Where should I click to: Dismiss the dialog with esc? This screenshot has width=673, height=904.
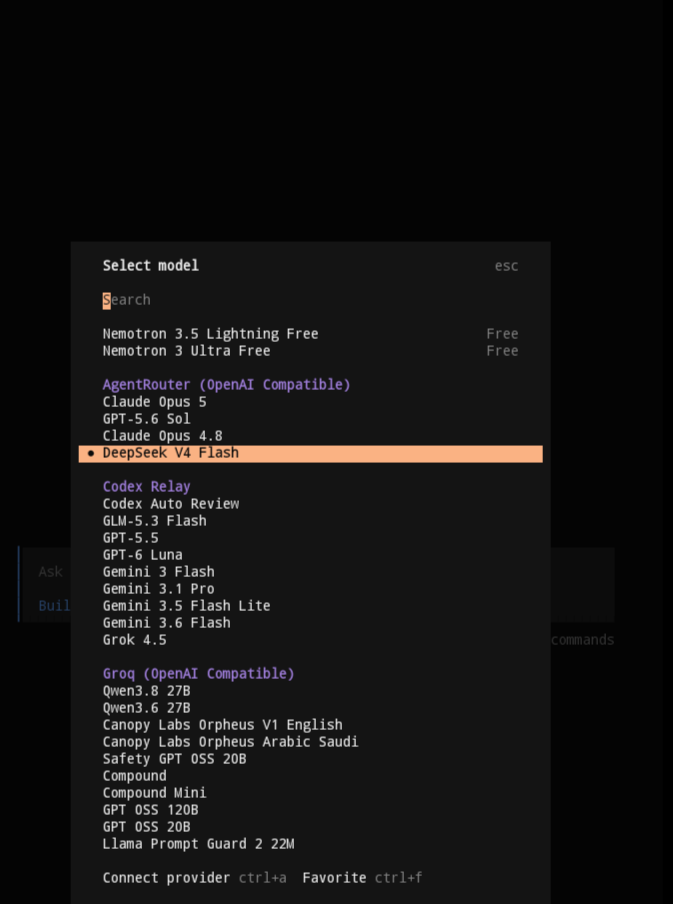(506, 266)
